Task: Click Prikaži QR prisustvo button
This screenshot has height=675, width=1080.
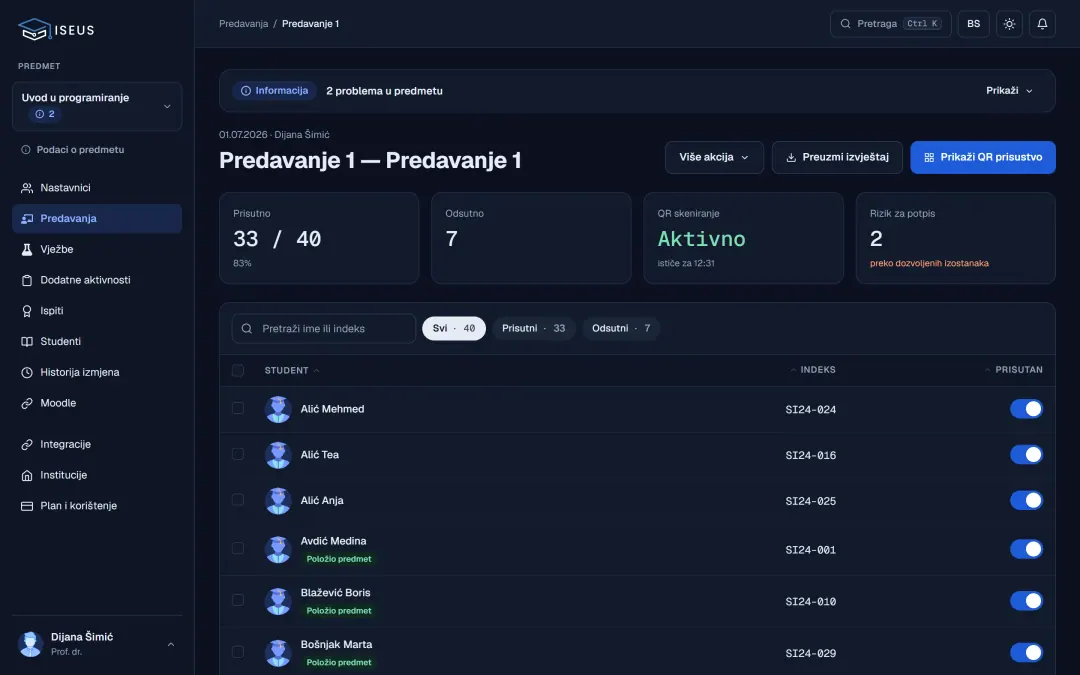Action: (x=983, y=158)
